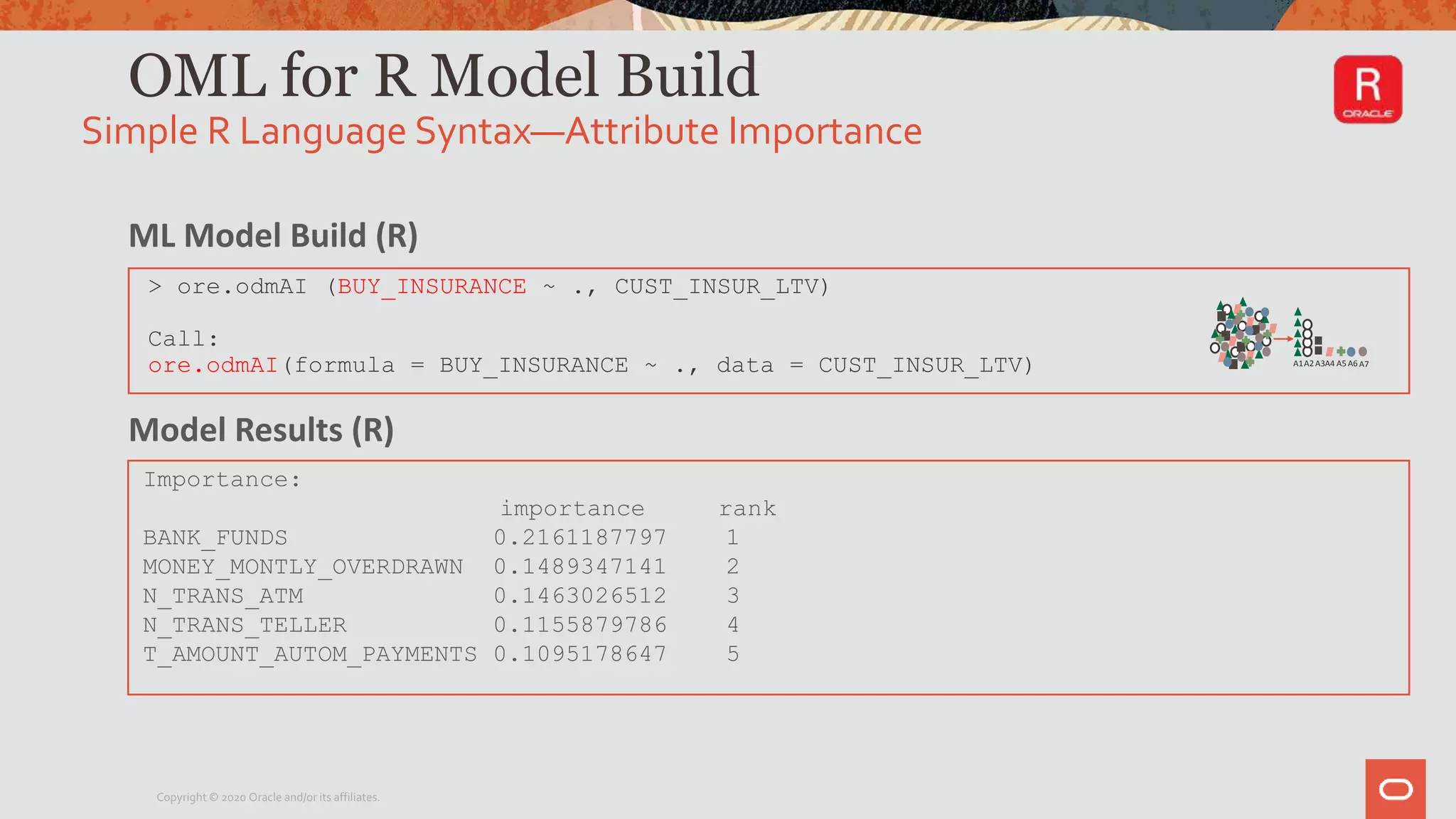1456x819 pixels.
Task: Click the N_TRANS_ATM importance value
Action: pyautogui.click(x=580, y=596)
